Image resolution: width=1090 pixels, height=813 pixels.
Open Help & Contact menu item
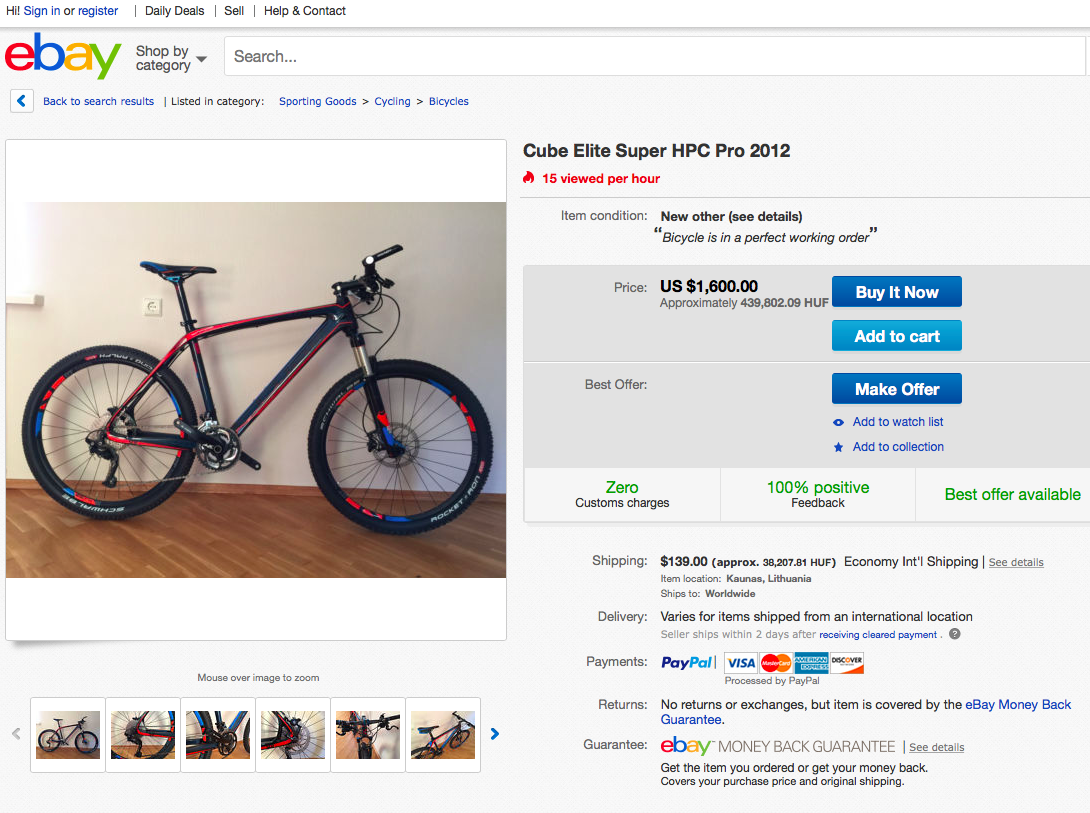click(x=305, y=11)
